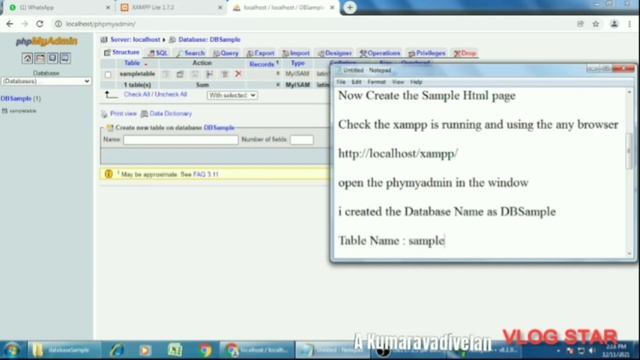Open the Windows Start button
640x360 pixels.
[x=12, y=350]
